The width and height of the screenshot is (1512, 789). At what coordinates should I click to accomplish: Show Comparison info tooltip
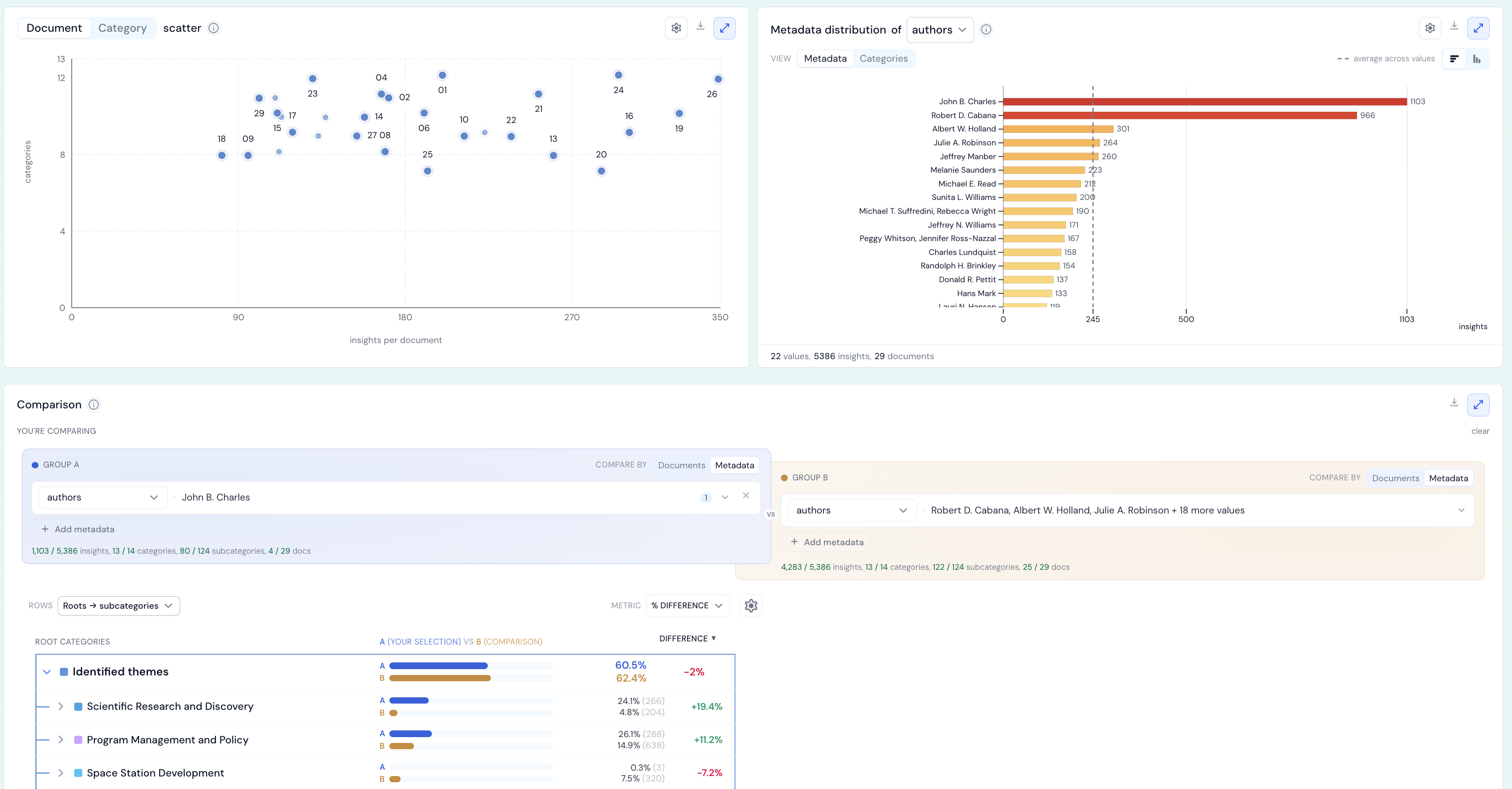[x=93, y=404]
